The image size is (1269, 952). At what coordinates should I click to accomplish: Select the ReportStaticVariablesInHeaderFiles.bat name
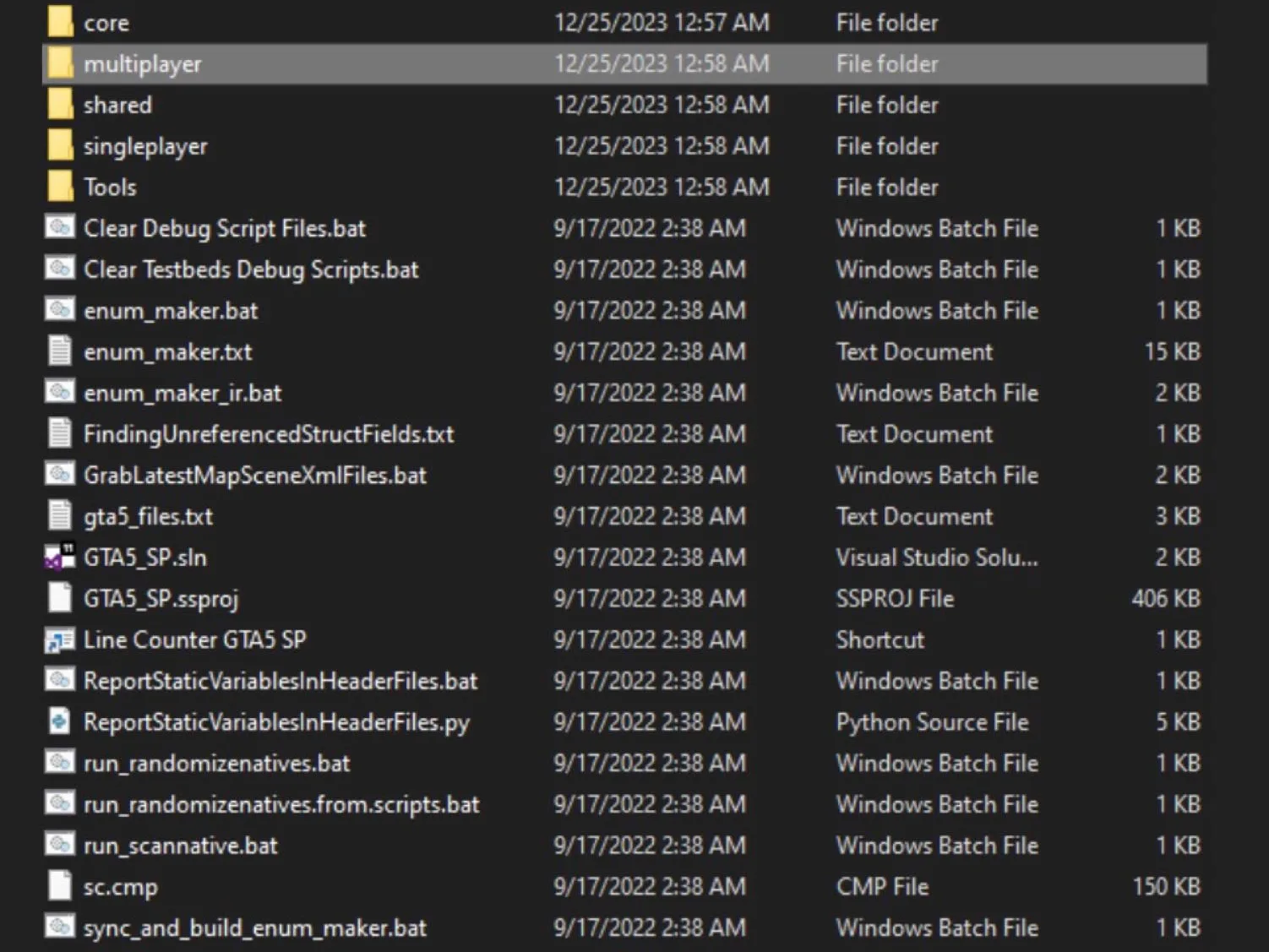click(280, 681)
